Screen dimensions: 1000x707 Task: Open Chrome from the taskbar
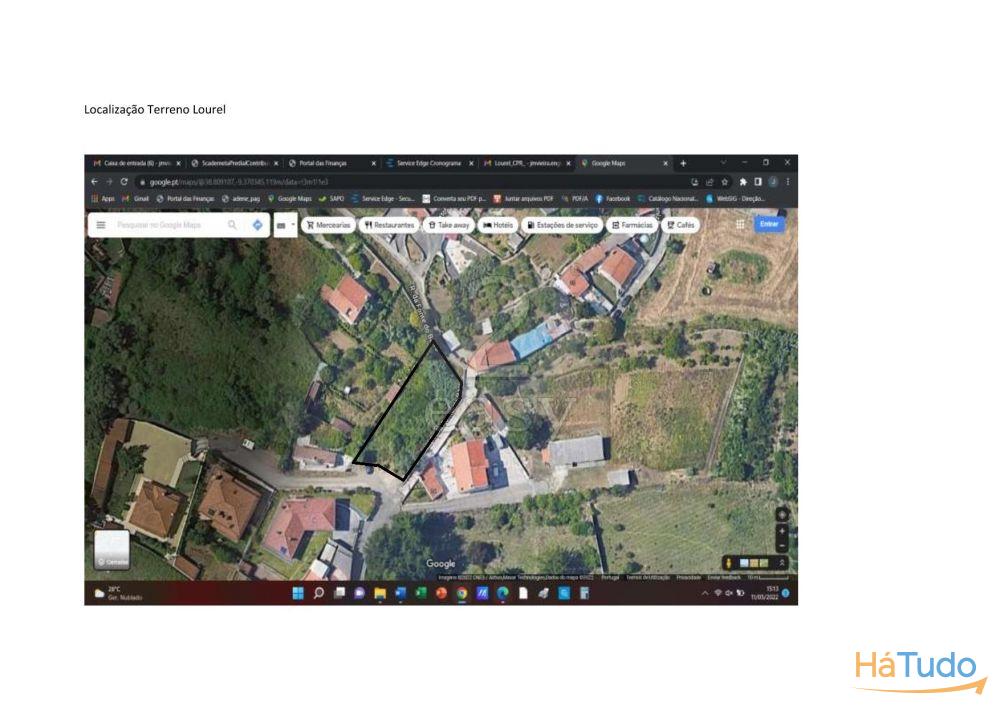click(462, 594)
